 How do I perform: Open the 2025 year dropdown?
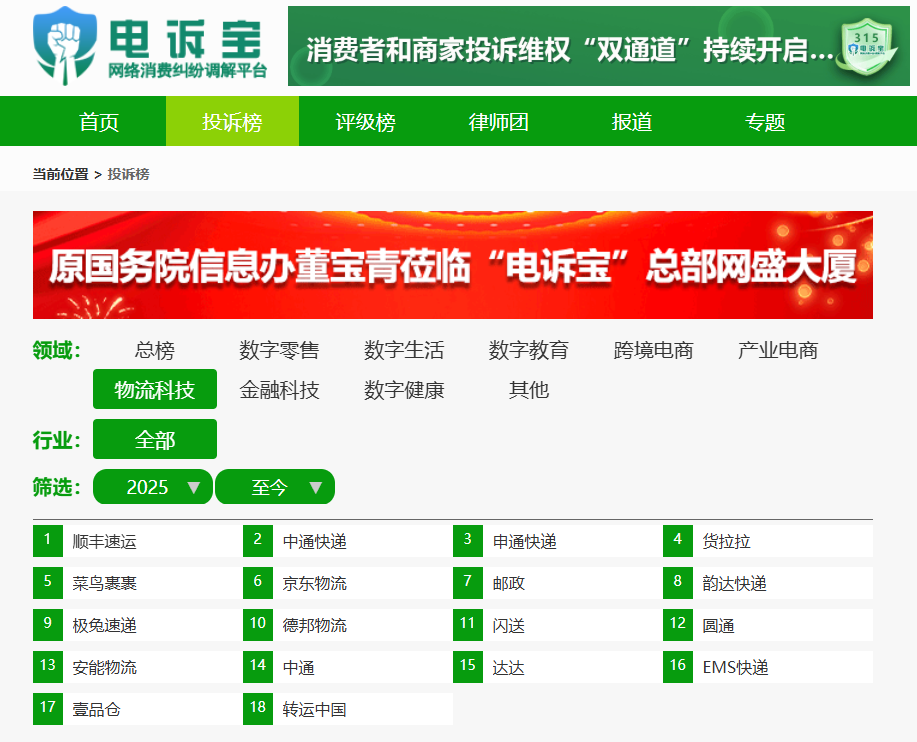point(153,487)
